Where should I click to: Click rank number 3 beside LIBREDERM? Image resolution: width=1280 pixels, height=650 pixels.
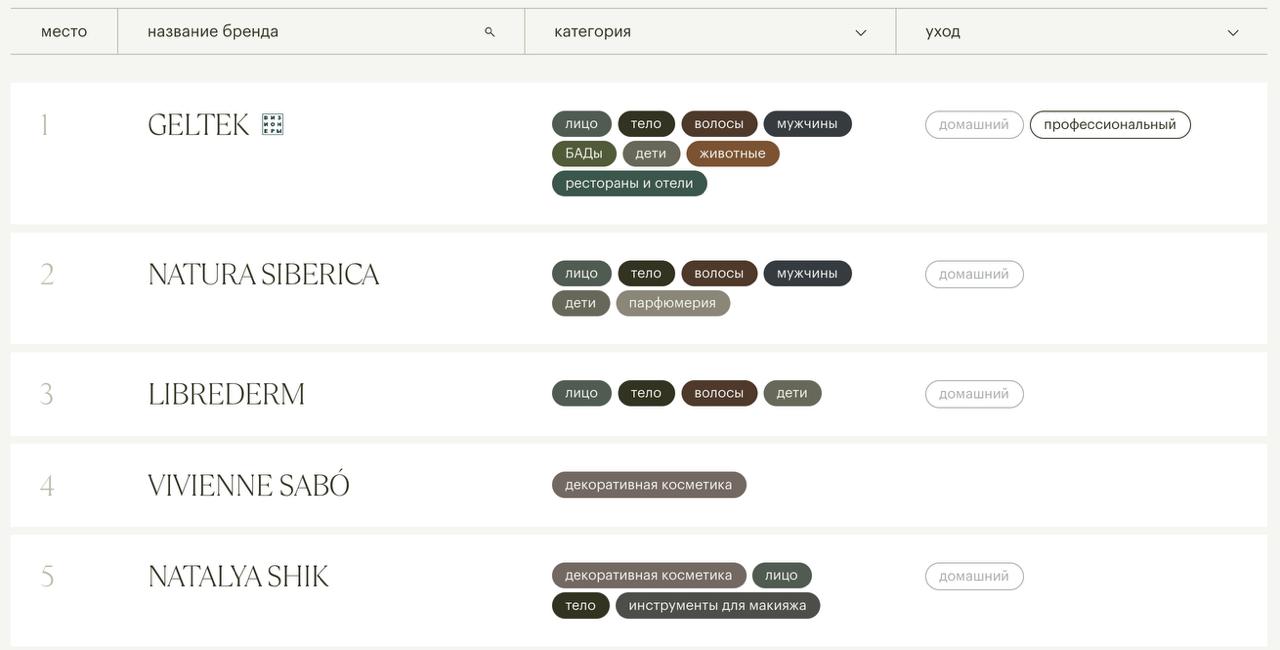[x=46, y=394]
